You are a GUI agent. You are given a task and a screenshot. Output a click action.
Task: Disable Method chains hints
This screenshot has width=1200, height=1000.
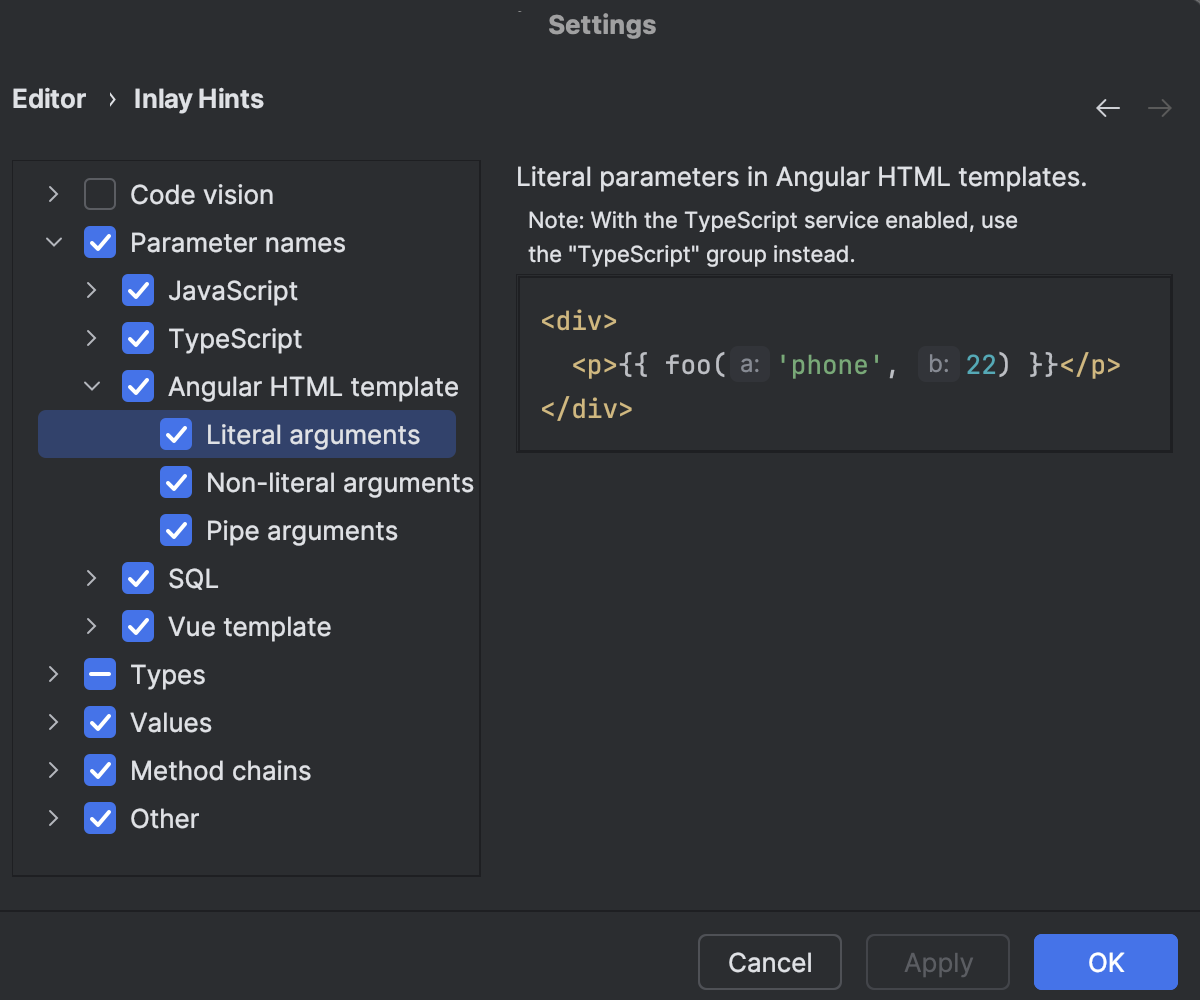pos(100,770)
